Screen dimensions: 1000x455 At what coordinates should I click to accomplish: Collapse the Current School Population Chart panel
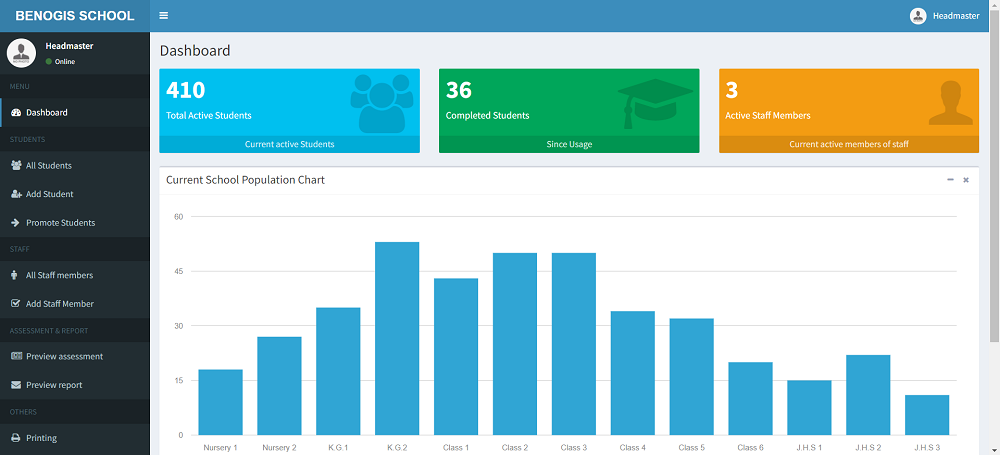pos(950,180)
